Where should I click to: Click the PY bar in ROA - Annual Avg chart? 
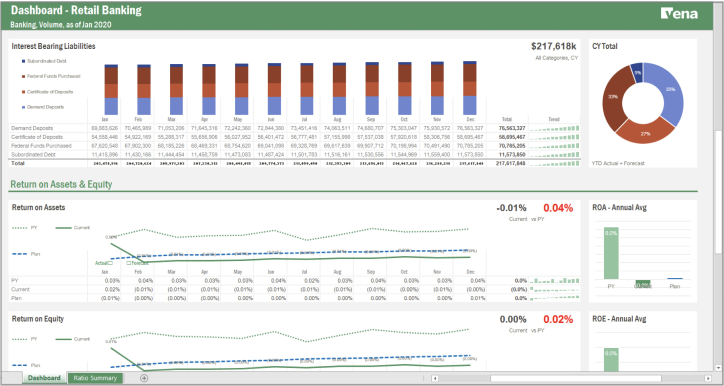pyautogui.click(x=611, y=253)
